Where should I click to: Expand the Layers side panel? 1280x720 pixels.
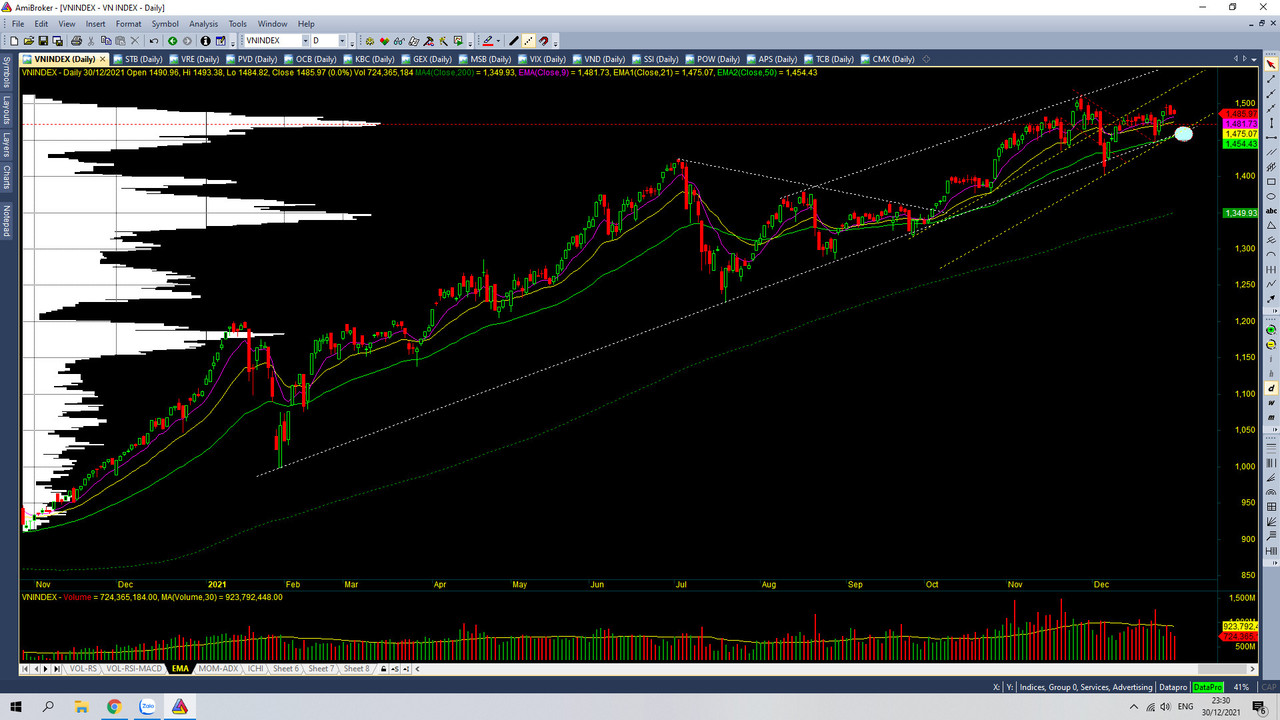coord(6,144)
